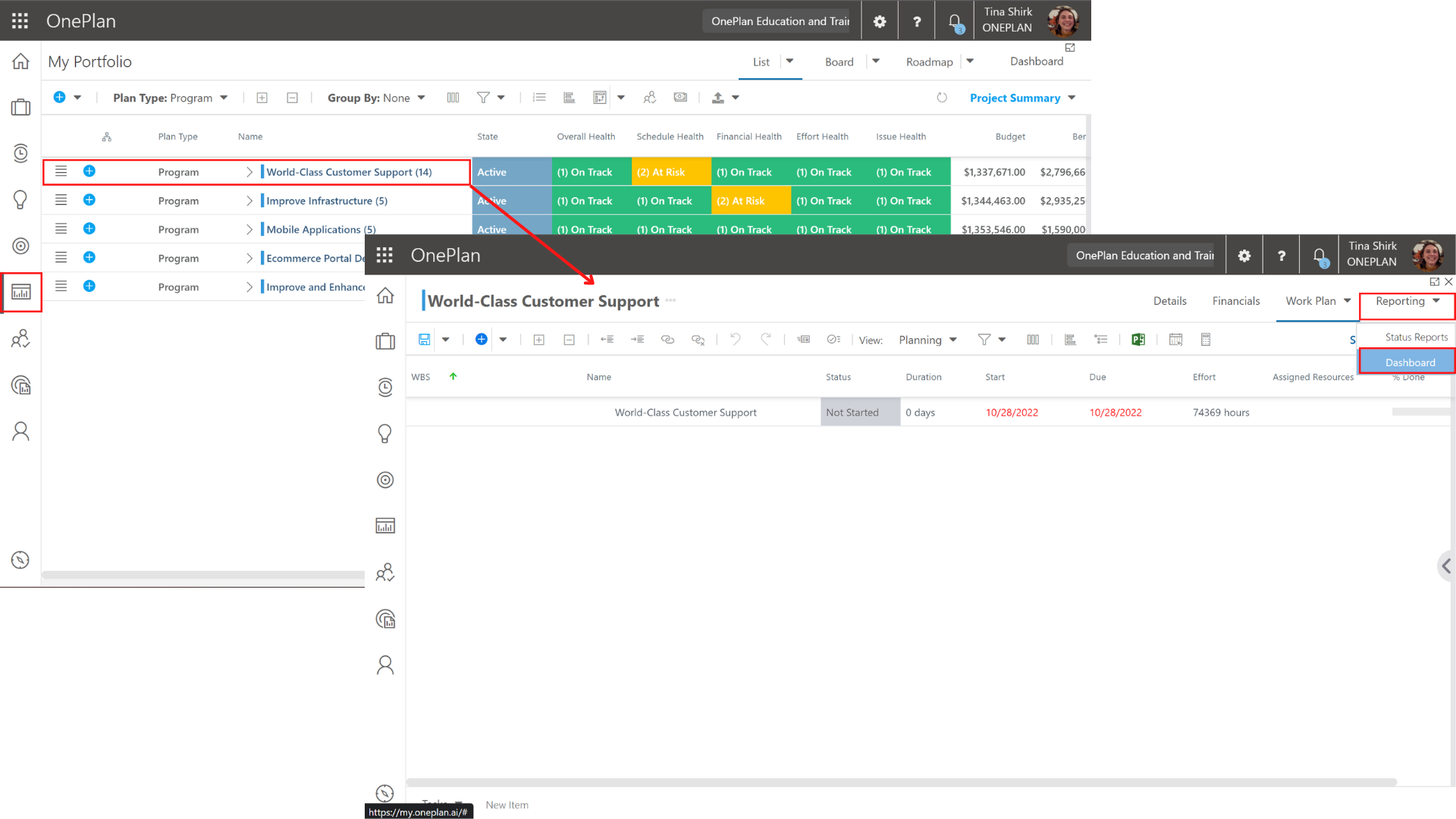Click the Work Plan horizontal scrollbar
1456x819 pixels.
[x=901, y=782]
